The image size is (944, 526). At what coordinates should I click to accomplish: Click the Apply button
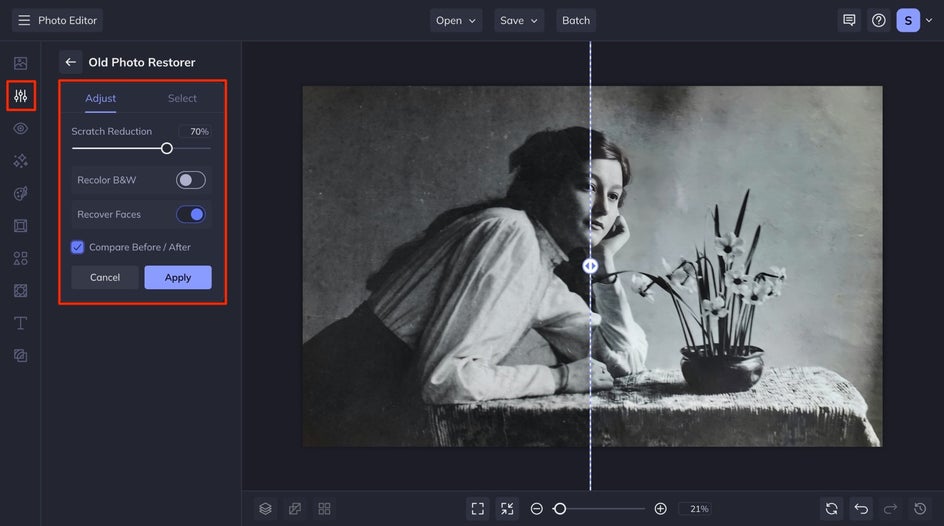178,277
